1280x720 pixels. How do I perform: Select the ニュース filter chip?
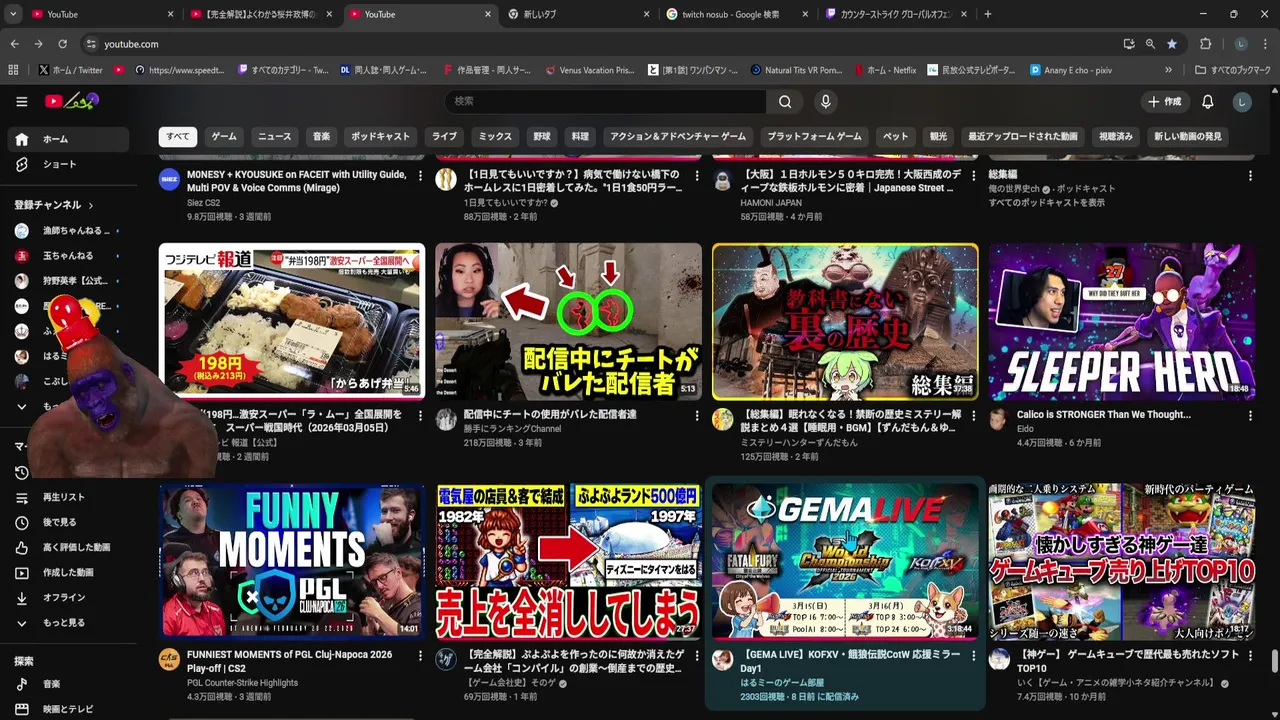click(275, 137)
